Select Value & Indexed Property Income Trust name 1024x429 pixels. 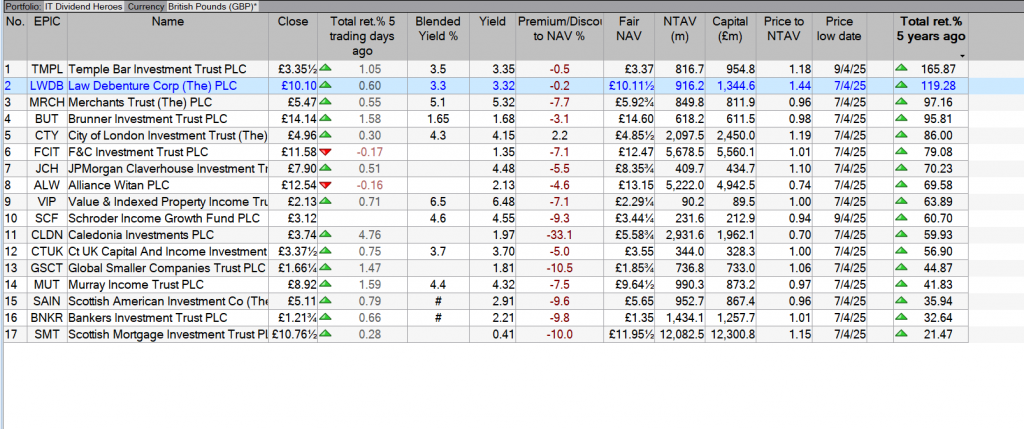click(168, 202)
